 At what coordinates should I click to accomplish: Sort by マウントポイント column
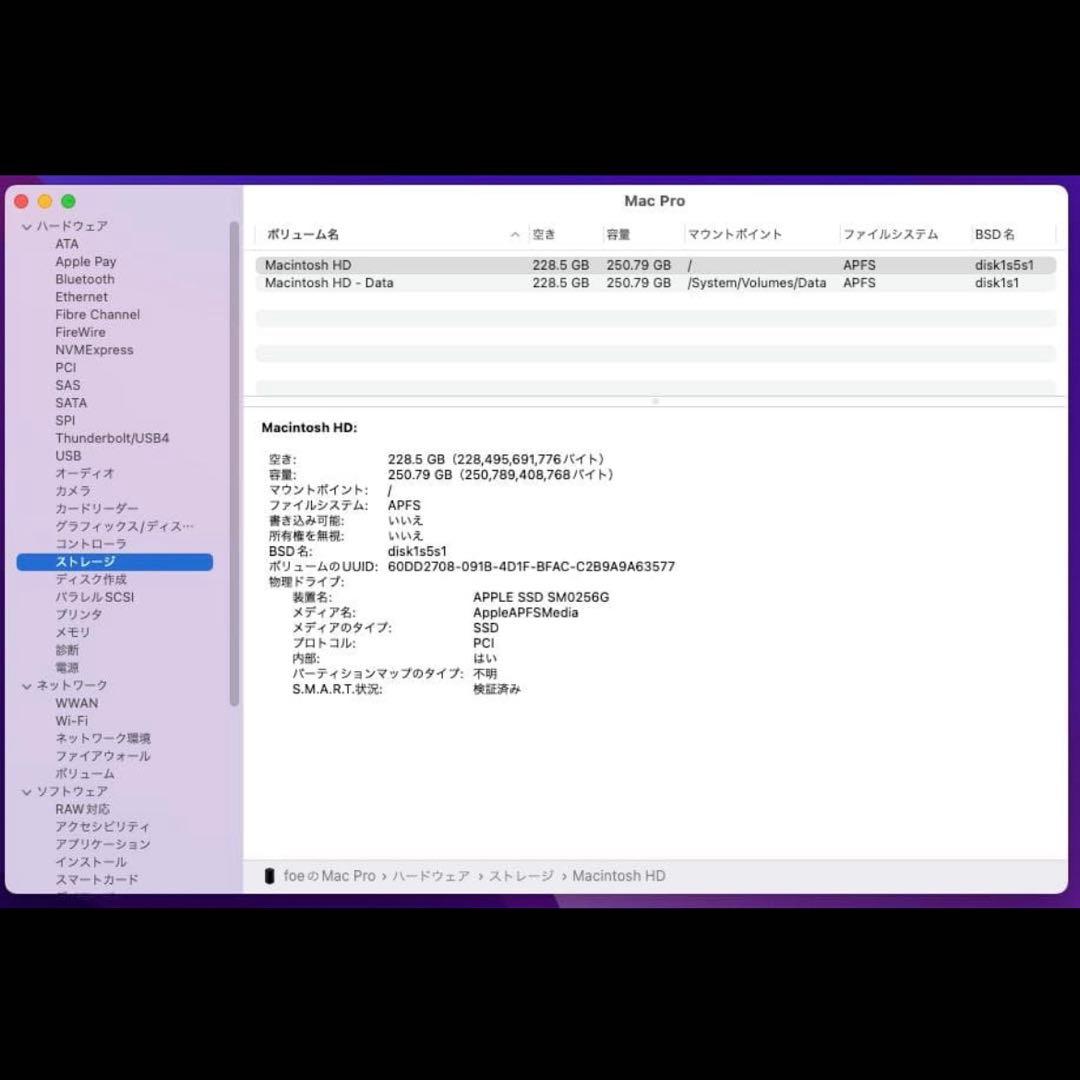(x=735, y=235)
